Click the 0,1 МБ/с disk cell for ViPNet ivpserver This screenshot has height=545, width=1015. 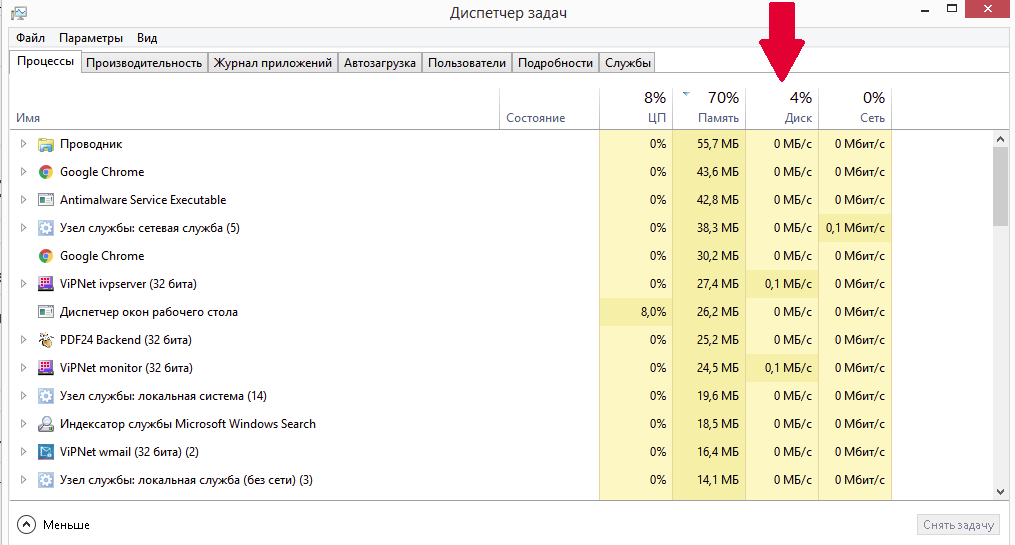[783, 284]
